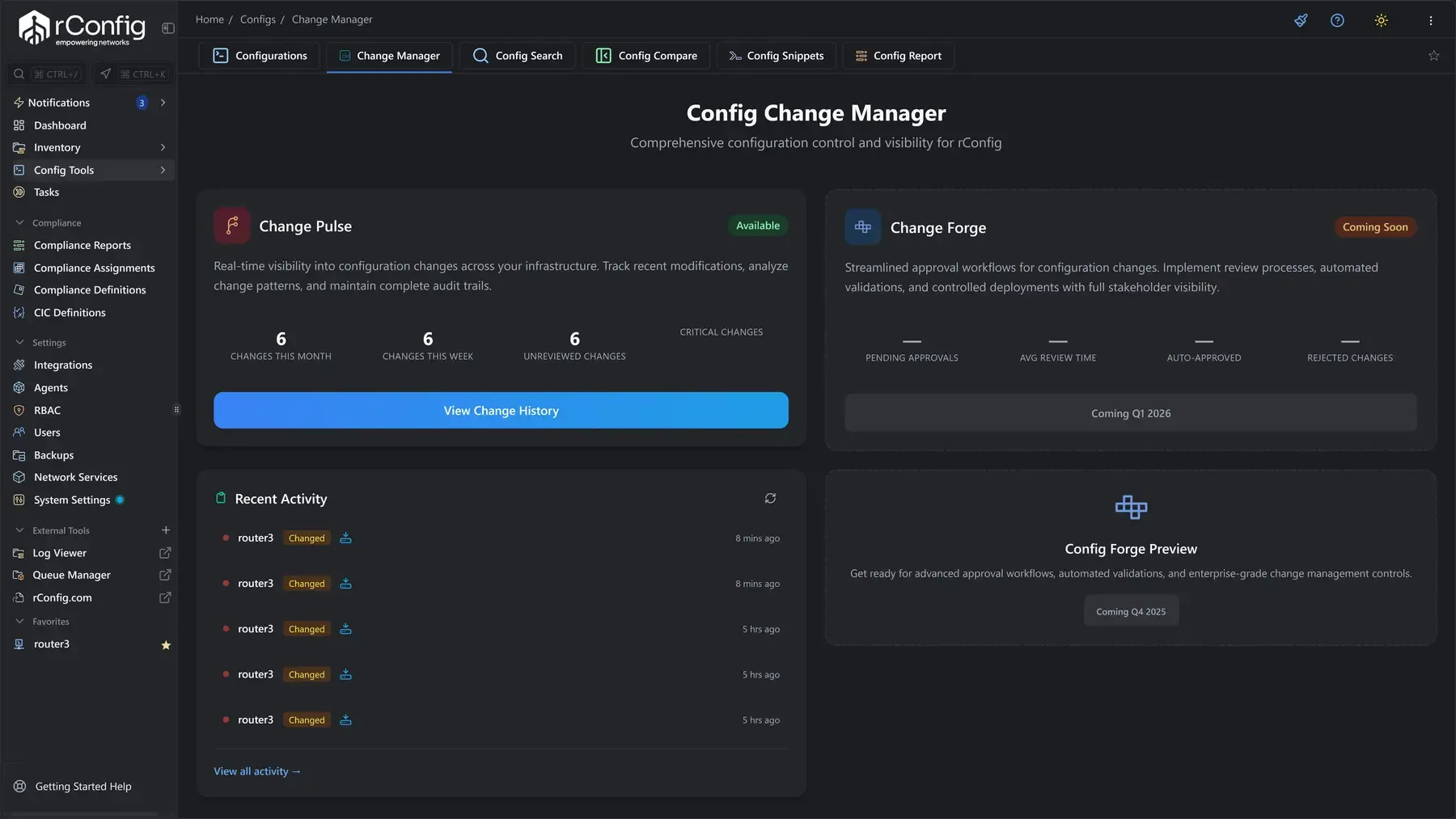Open Log Viewer external link icon

click(x=165, y=553)
